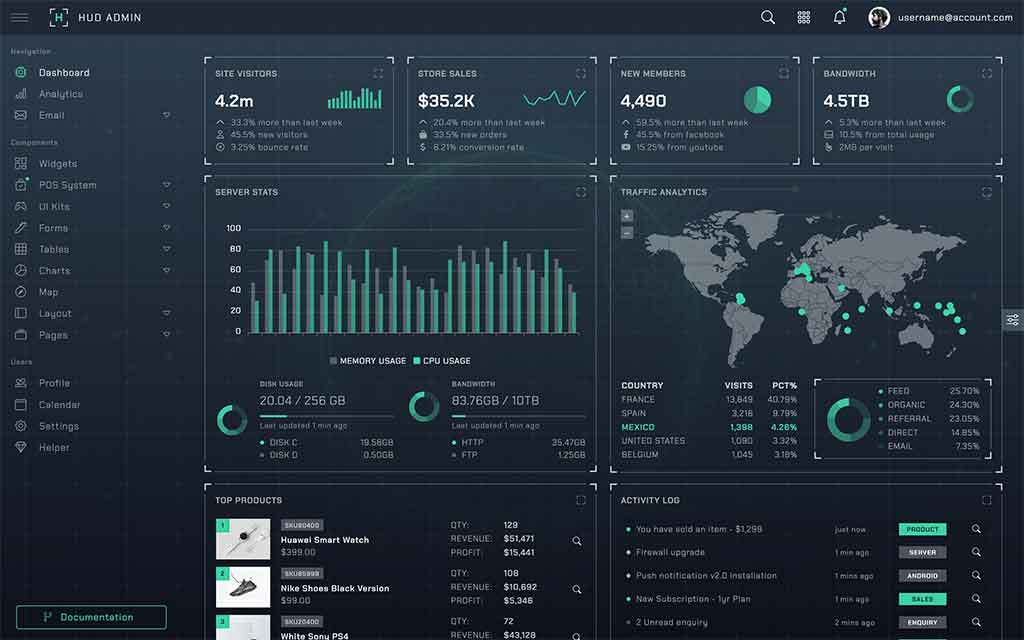The height and width of the screenshot is (640, 1024).
Task: Open the search in the top bar
Action: click(767, 17)
